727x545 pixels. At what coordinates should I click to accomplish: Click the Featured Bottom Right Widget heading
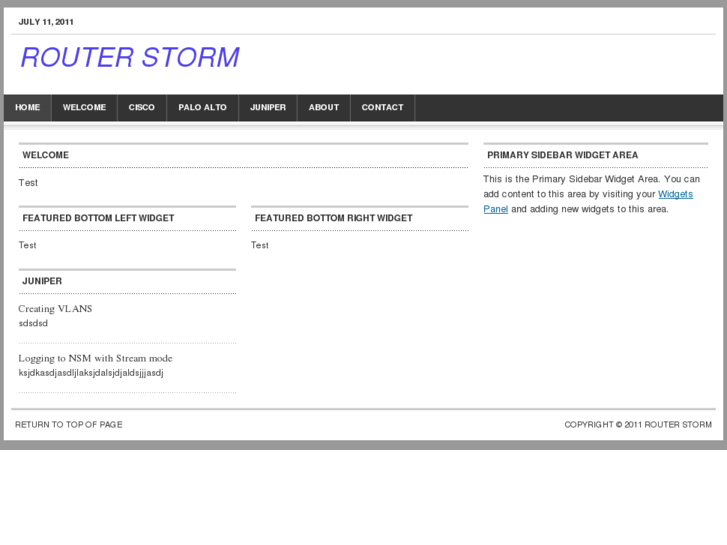(333, 218)
